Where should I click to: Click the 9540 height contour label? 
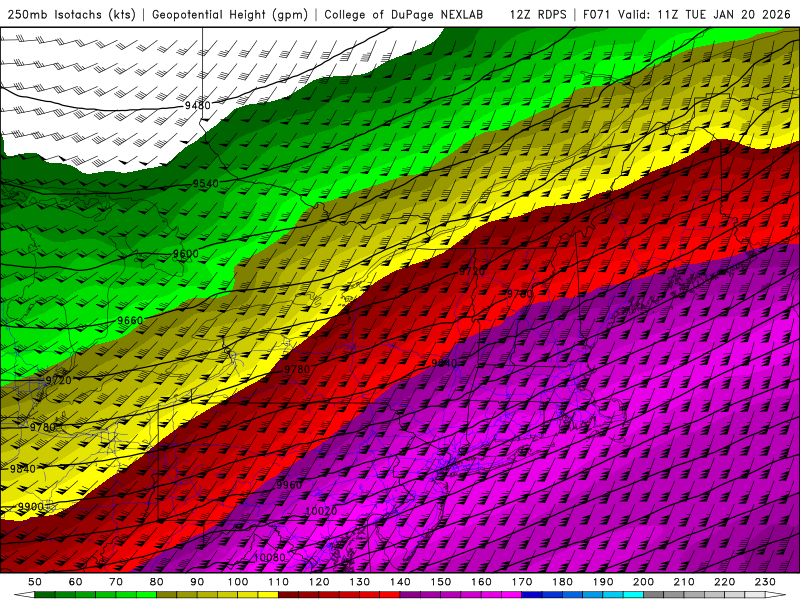(x=206, y=184)
